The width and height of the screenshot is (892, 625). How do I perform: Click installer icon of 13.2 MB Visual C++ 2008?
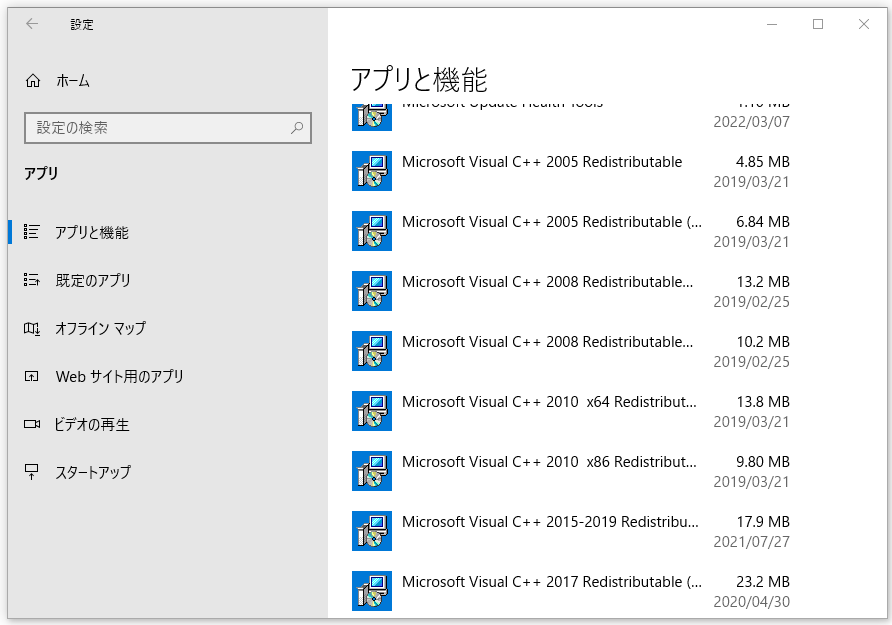371,291
